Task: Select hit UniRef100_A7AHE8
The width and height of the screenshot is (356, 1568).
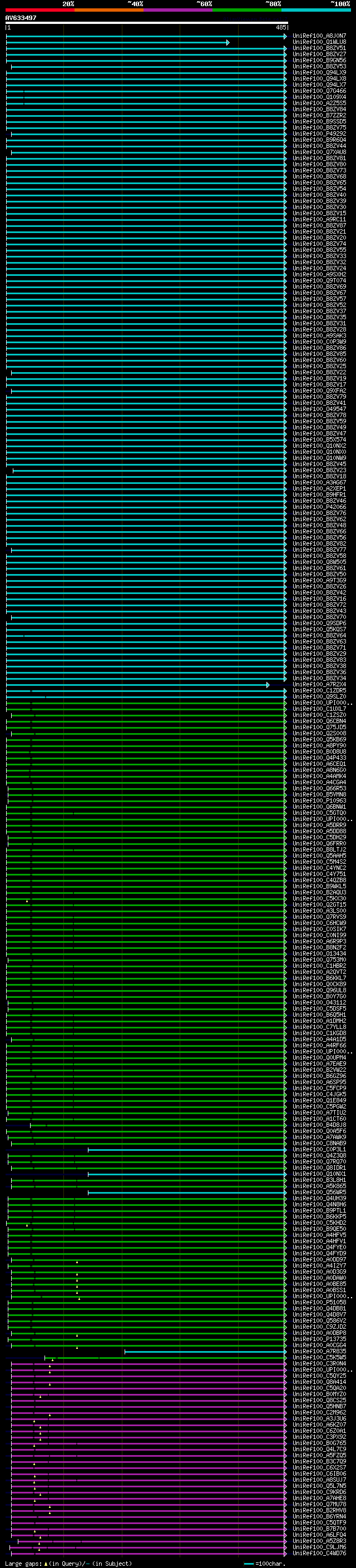Action: (x=319, y=1498)
